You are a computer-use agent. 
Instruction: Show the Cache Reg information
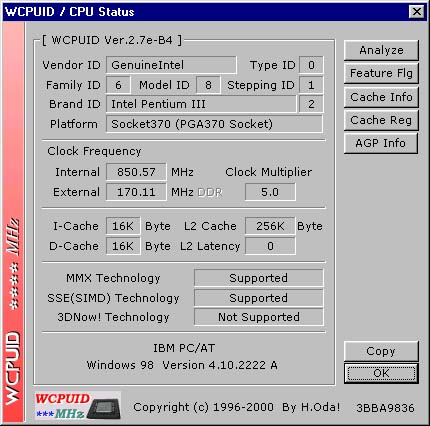coord(381,120)
